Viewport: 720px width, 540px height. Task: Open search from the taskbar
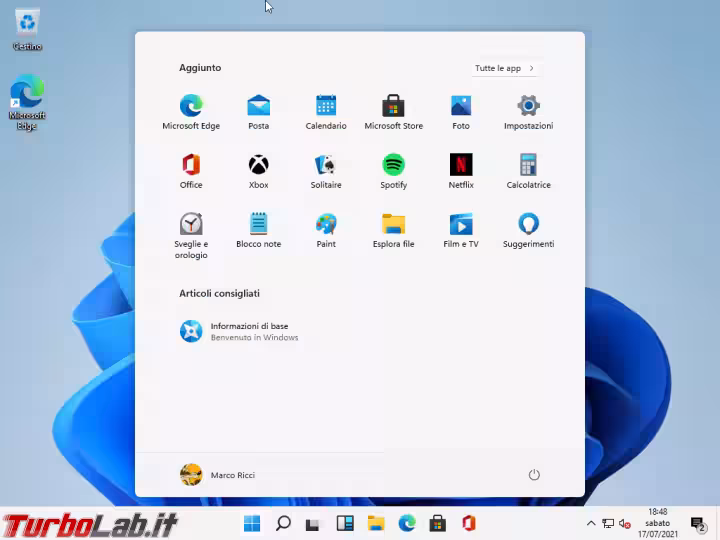click(283, 523)
